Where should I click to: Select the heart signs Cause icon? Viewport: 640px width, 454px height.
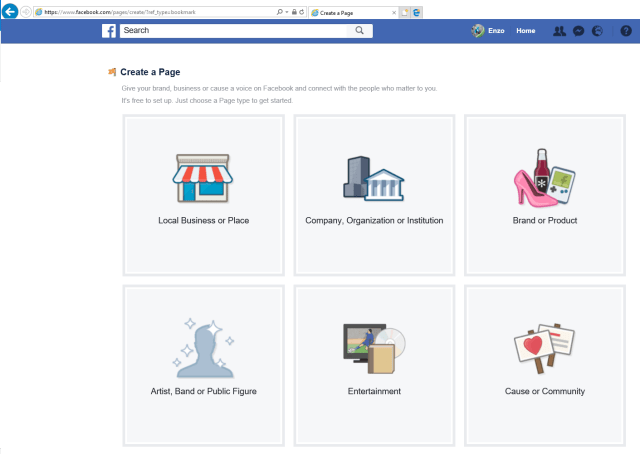point(544,348)
